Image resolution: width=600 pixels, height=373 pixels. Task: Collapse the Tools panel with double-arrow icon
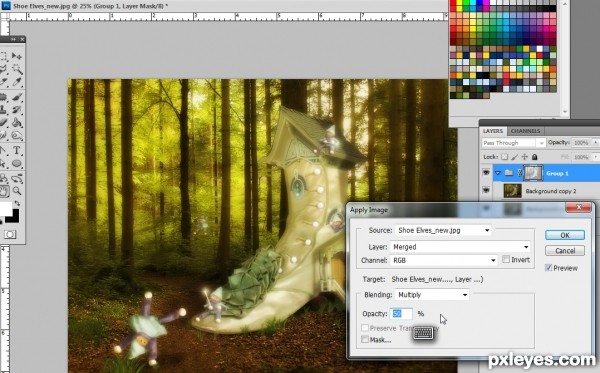point(13,39)
